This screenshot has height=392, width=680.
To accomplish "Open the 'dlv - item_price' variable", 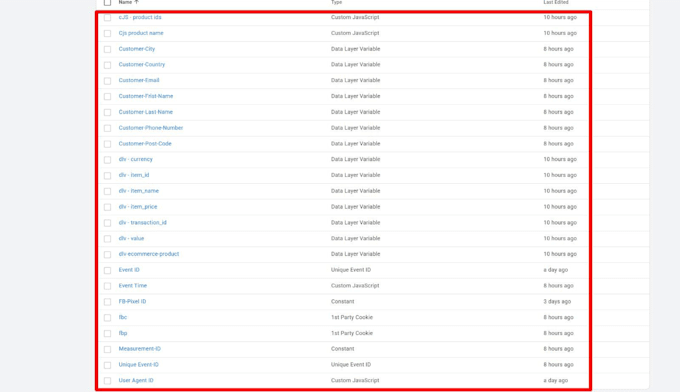I will (x=138, y=207).
